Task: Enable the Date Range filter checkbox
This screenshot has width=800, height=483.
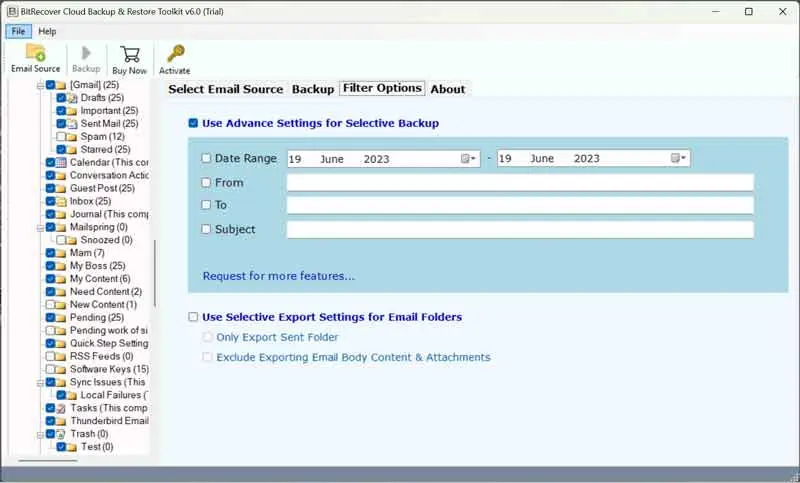Action: point(206,158)
